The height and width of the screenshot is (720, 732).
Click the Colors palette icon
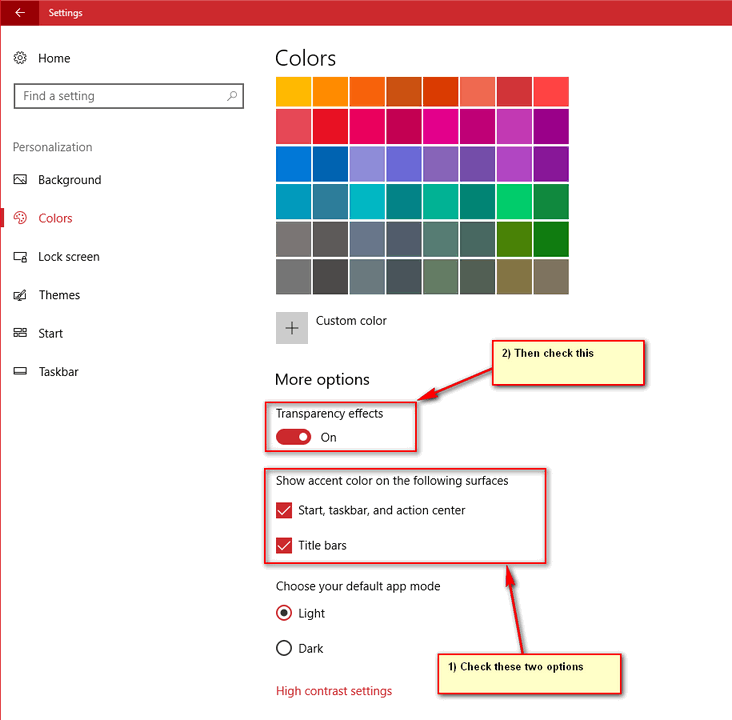[x=20, y=218]
